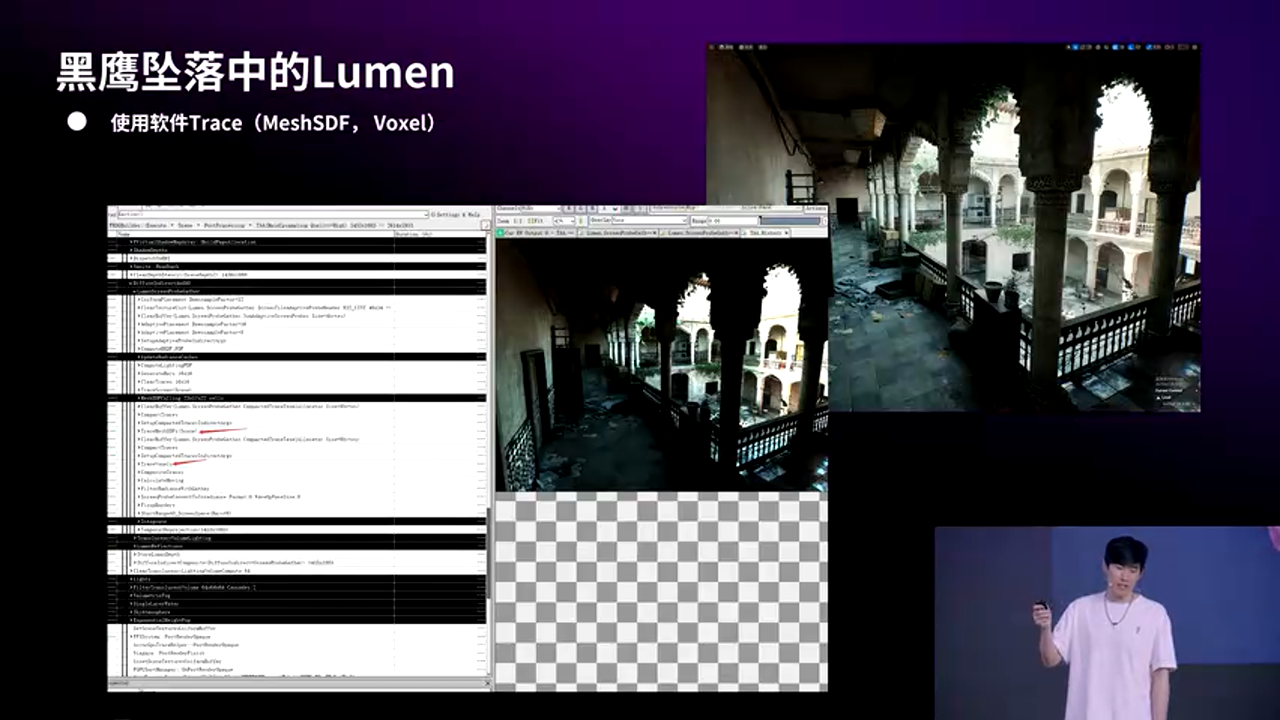Viewport: 1280px width, 720px height.
Task: Collapse the LumenScreenProbeGather tree node
Action: 134,291
